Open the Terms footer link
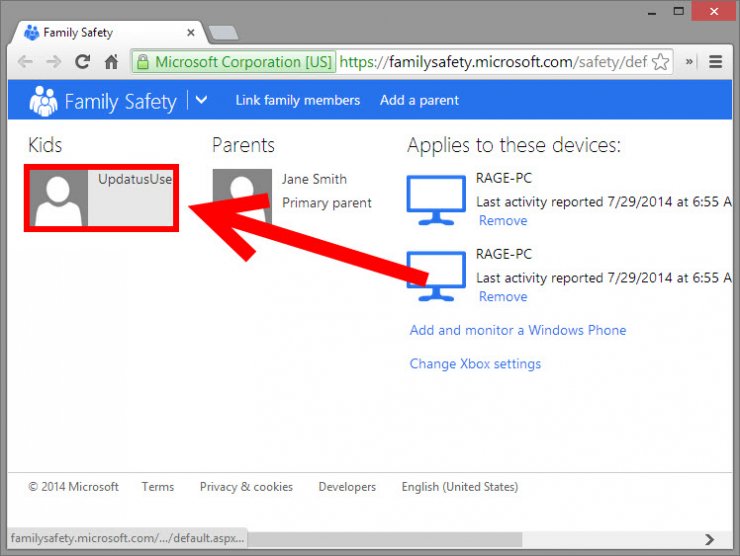The image size is (740, 556). [x=158, y=487]
